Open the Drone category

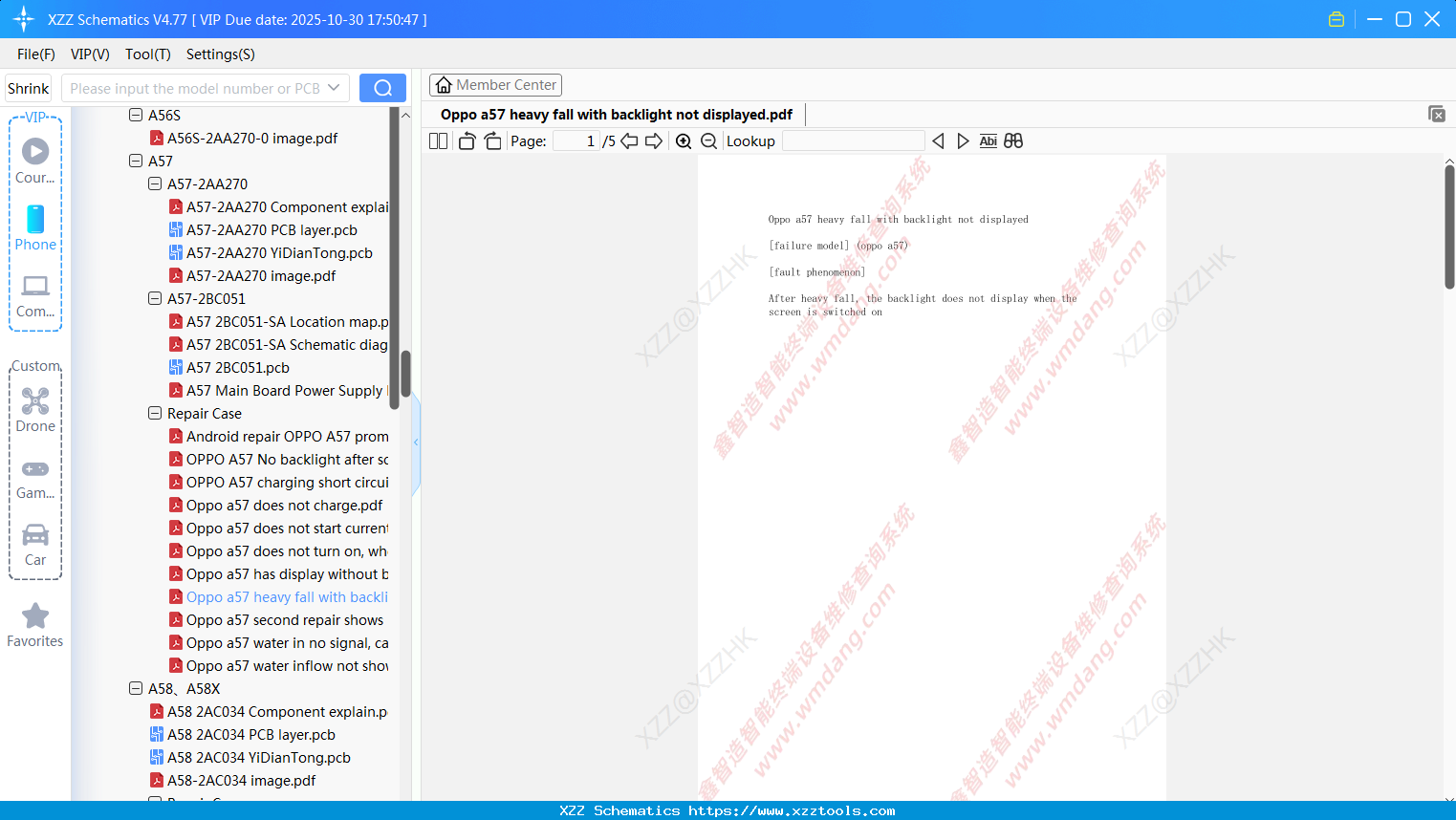(35, 410)
